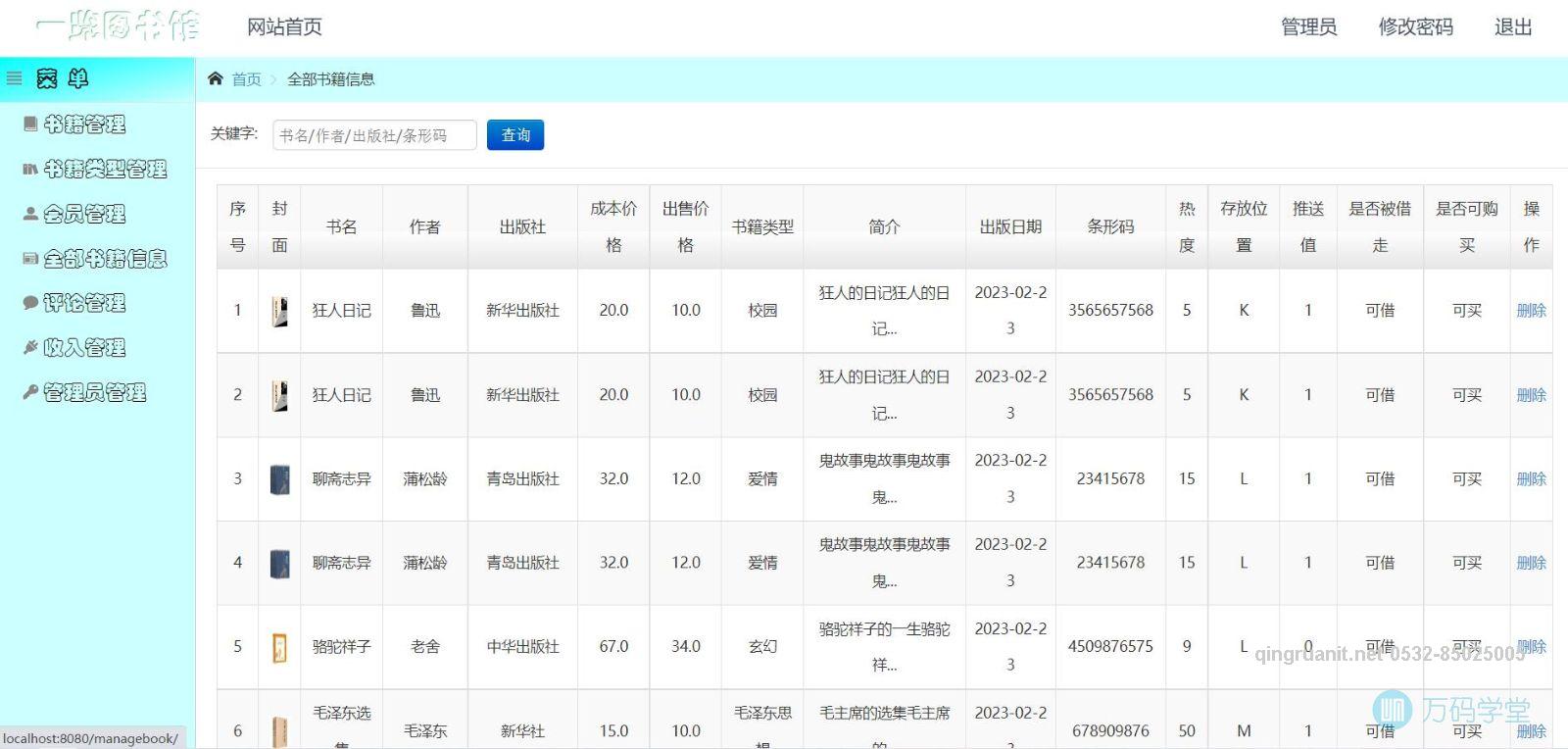Open the cover thumbnail in row 4
This screenshot has height=749, width=1568.
coord(279,564)
